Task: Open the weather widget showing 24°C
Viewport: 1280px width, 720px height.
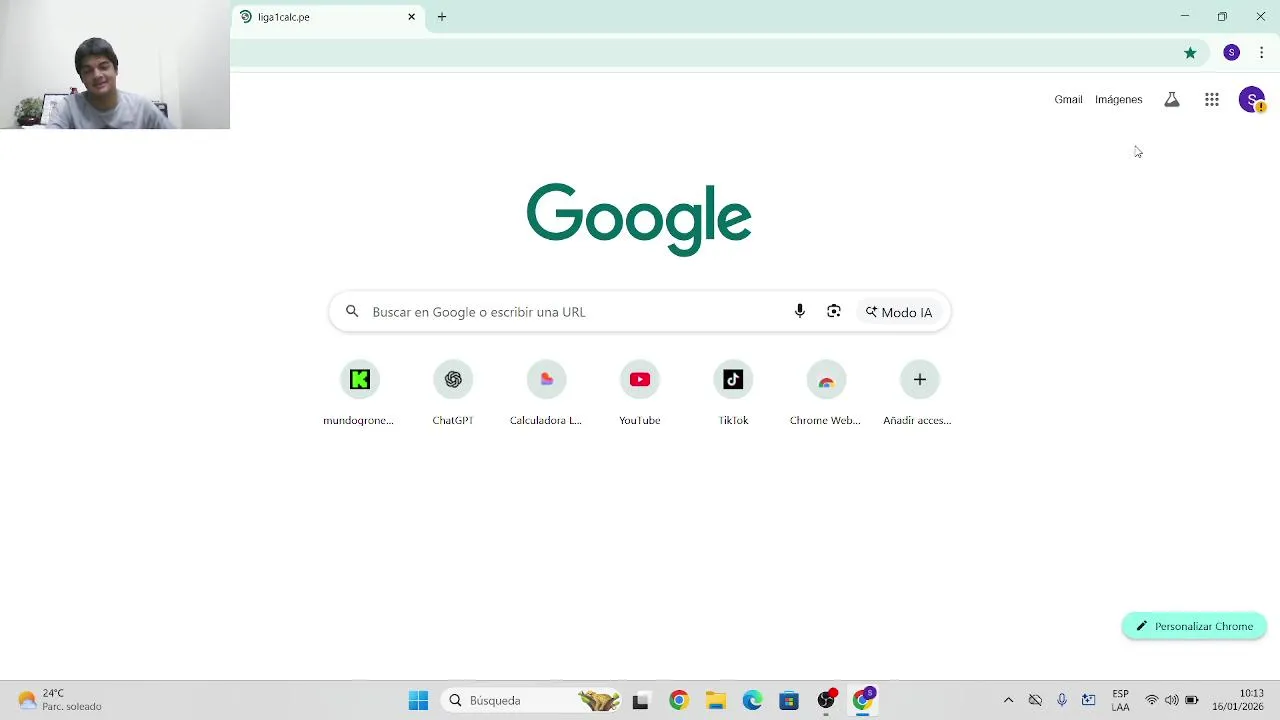Action: coord(60,700)
